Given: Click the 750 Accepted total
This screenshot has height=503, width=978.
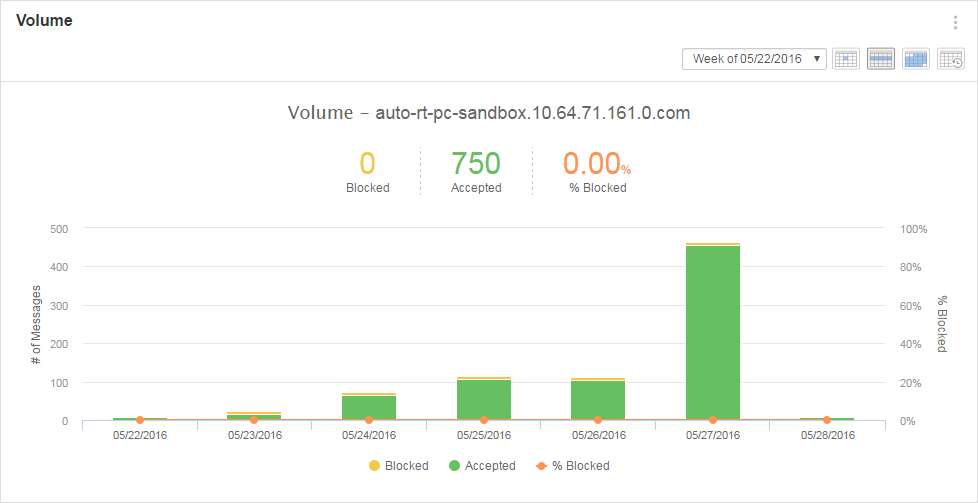Looking at the screenshot, I should (x=476, y=164).
